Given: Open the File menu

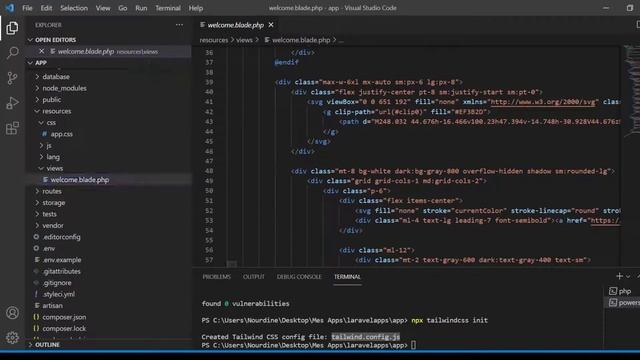Looking at the screenshot, I should [x=27, y=8].
